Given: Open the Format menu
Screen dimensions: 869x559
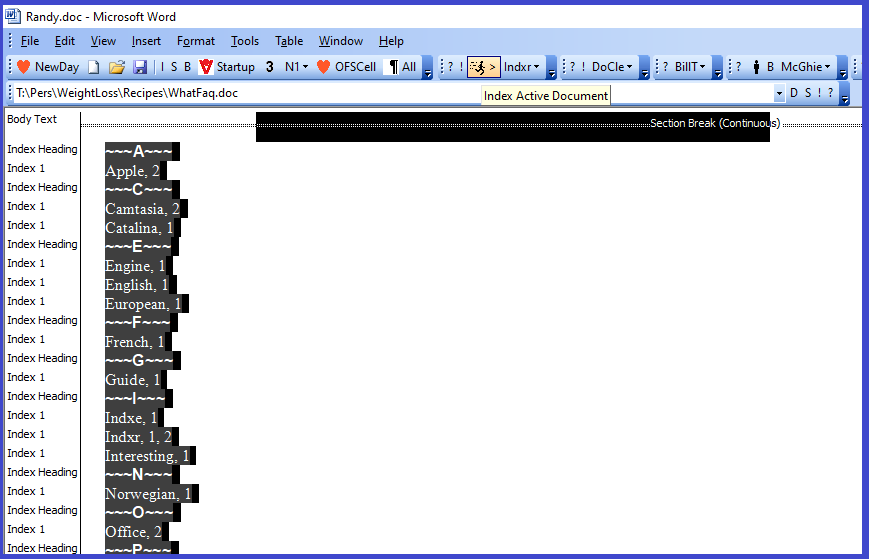Looking at the screenshot, I should point(196,41).
